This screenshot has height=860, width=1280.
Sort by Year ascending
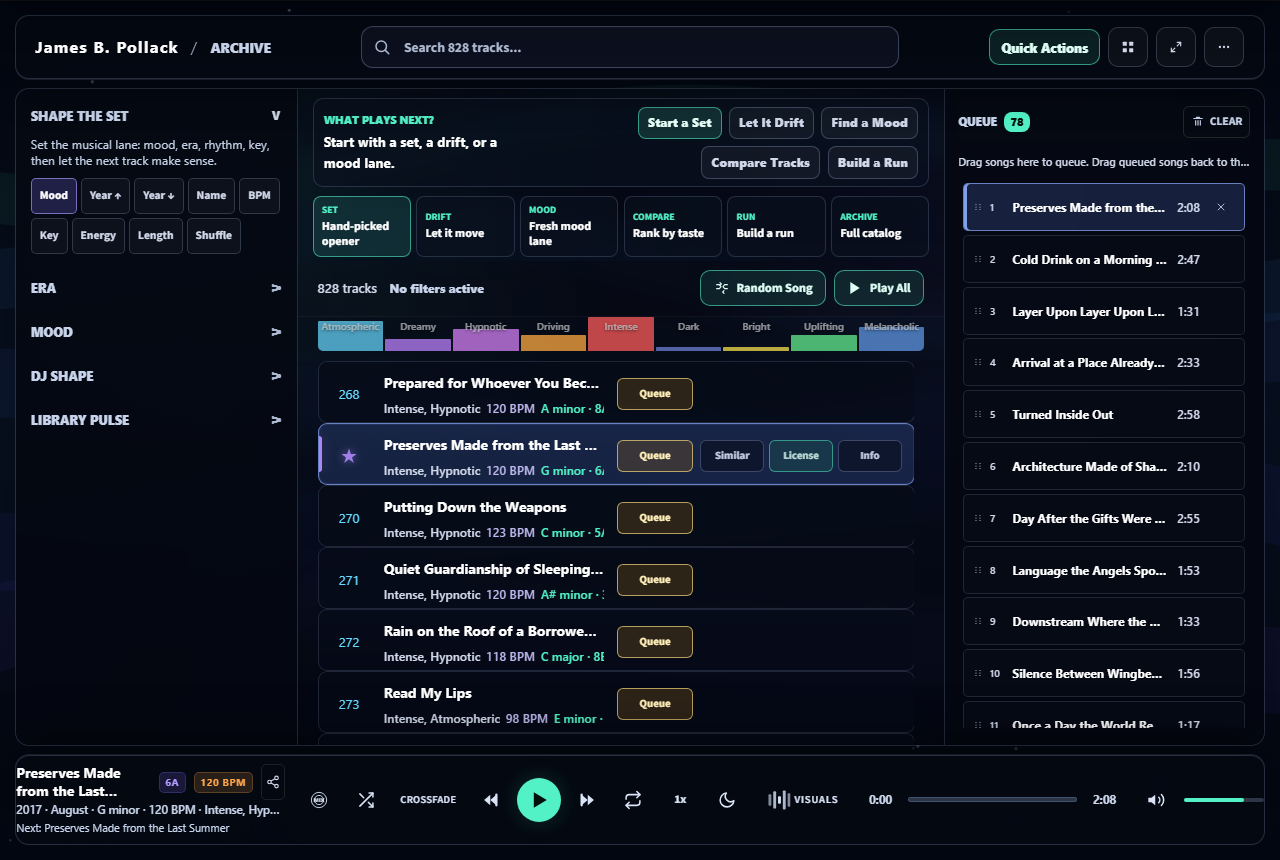tap(105, 196)
